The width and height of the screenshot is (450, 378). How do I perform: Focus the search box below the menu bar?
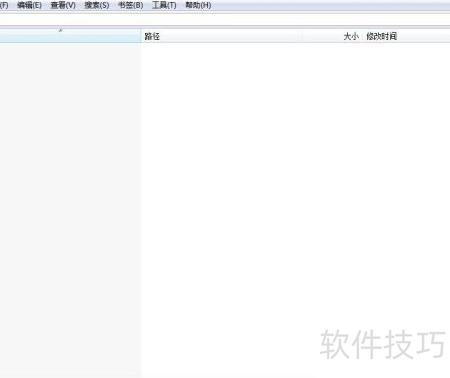pyautogui.click(x=225, y=19)
